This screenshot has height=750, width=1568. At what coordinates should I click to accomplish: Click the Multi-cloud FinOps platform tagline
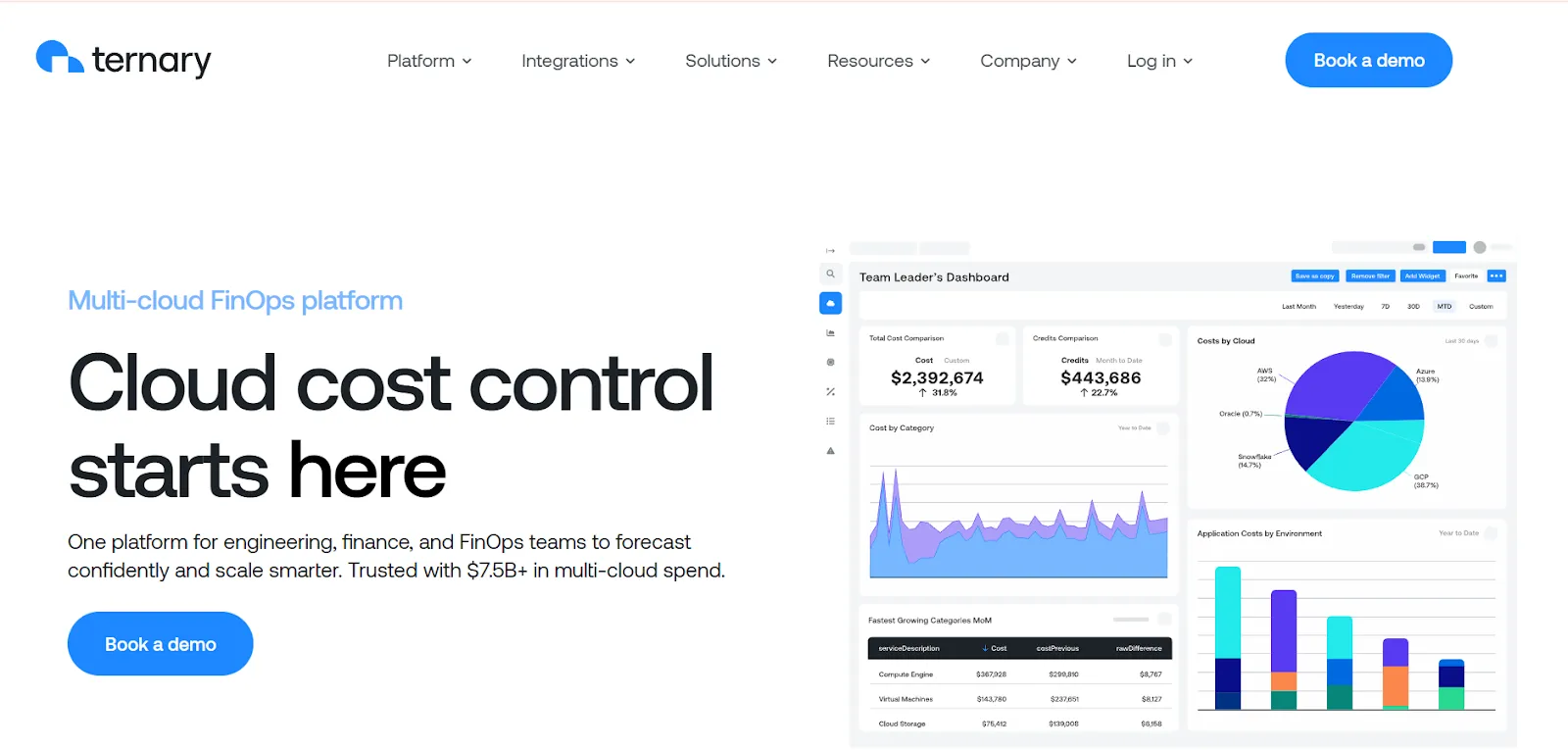[235, 301]
